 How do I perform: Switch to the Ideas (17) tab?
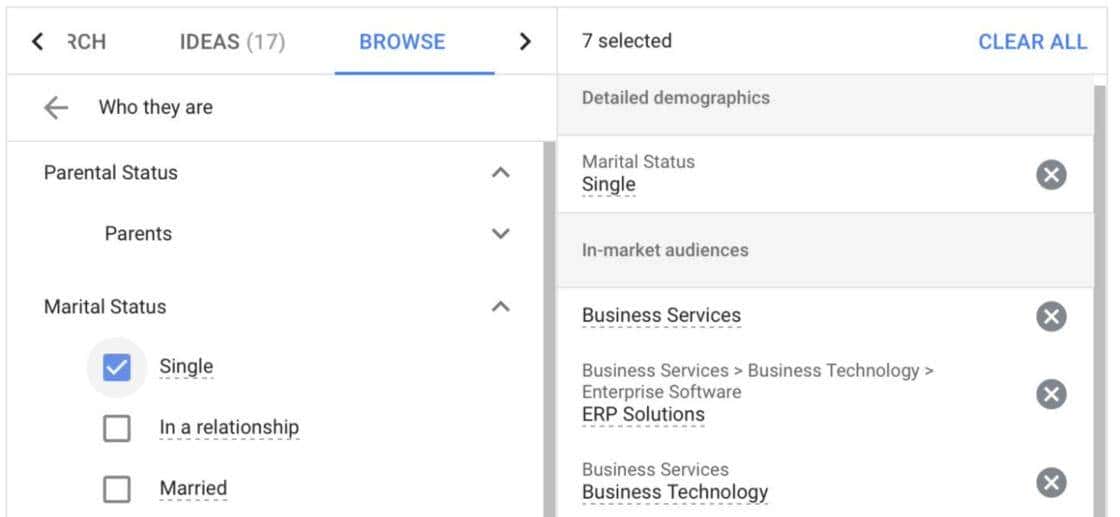(x=232, y=42)
